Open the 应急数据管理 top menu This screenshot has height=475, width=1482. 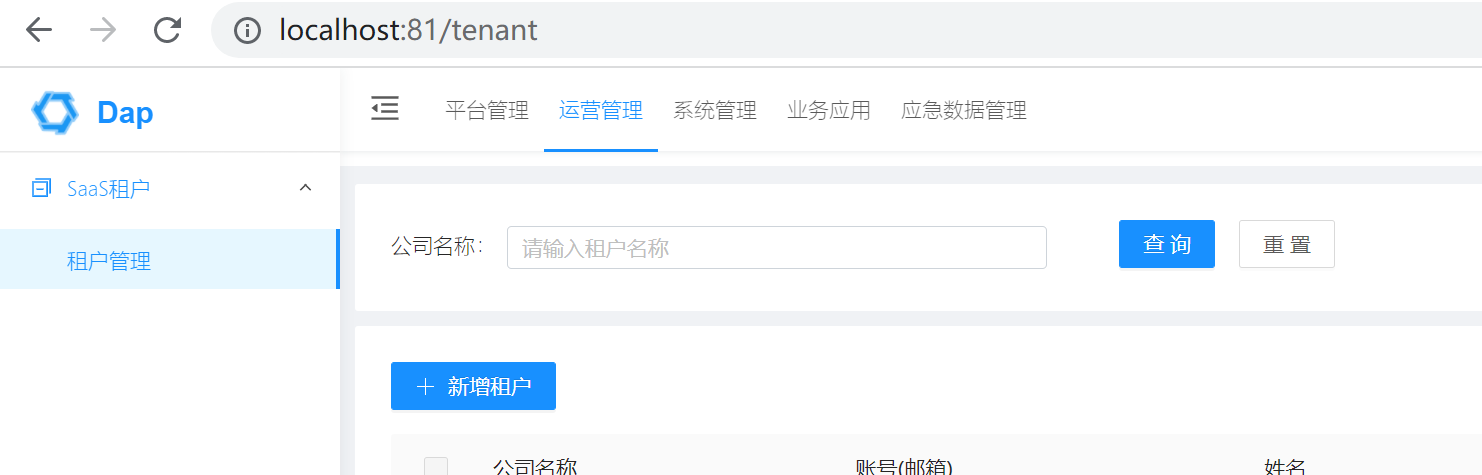tap(964, 110)
